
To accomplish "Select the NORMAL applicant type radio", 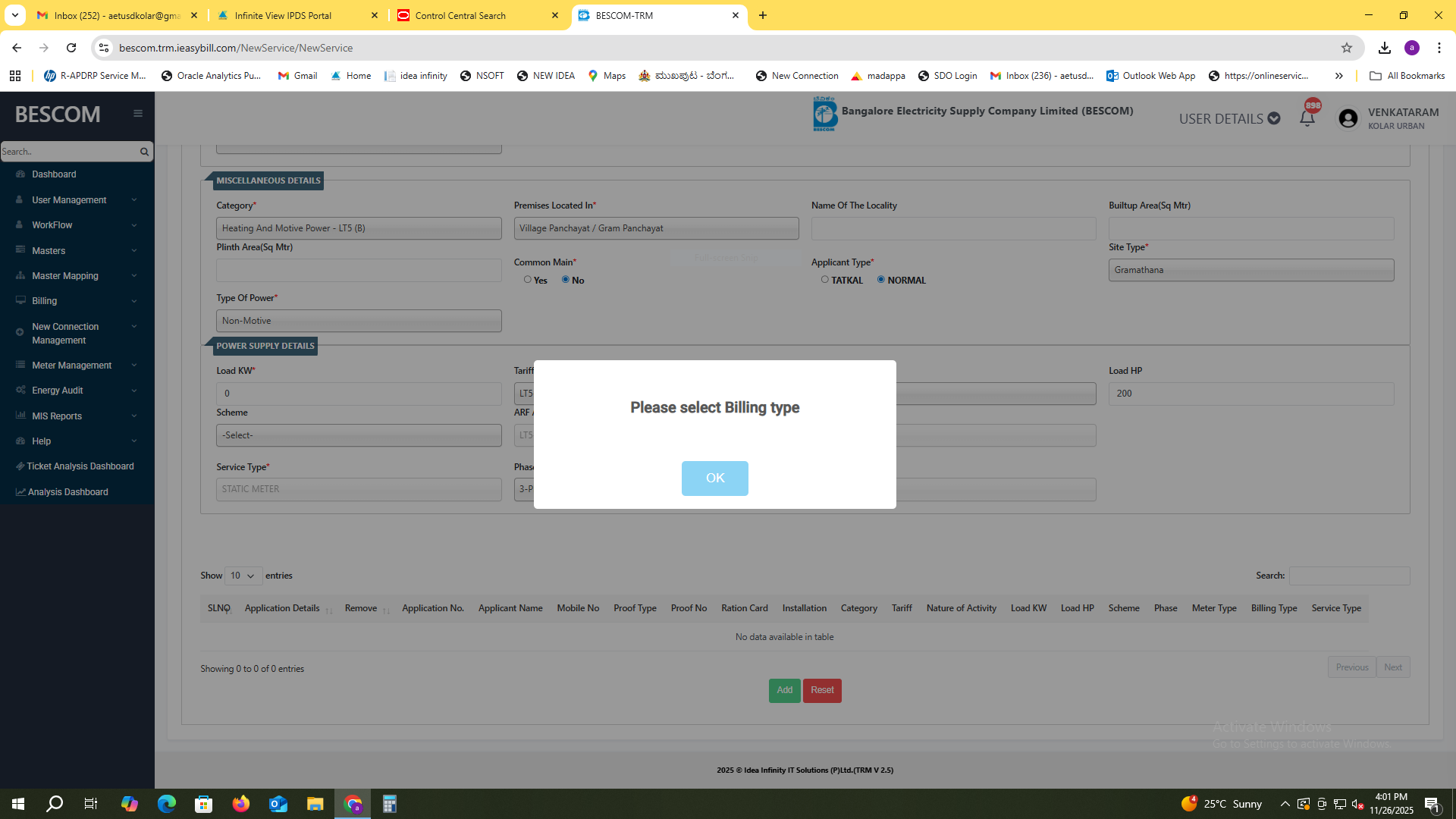I will point(880,280).
